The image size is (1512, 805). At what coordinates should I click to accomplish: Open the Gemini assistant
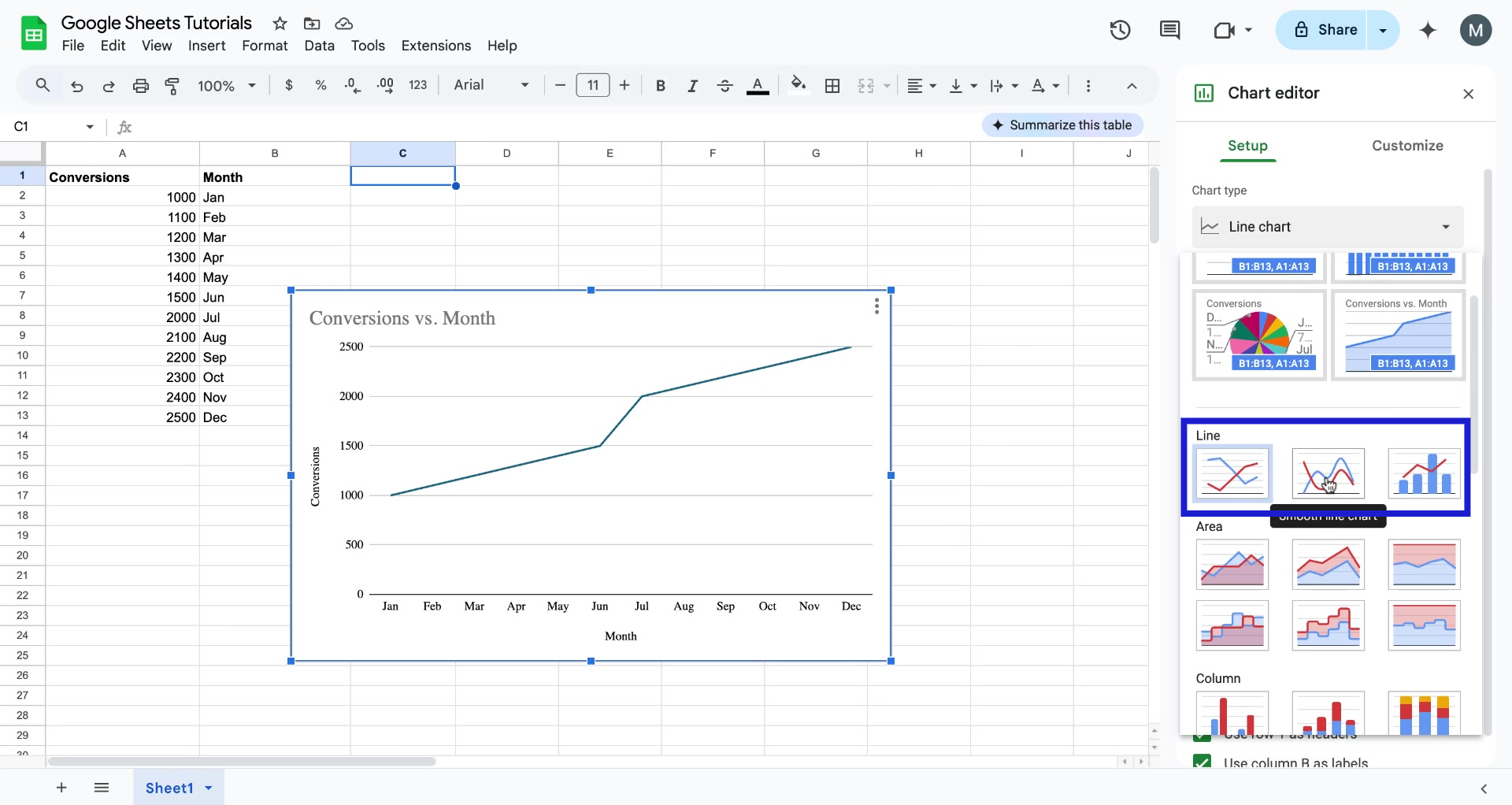click(1428, 30)
